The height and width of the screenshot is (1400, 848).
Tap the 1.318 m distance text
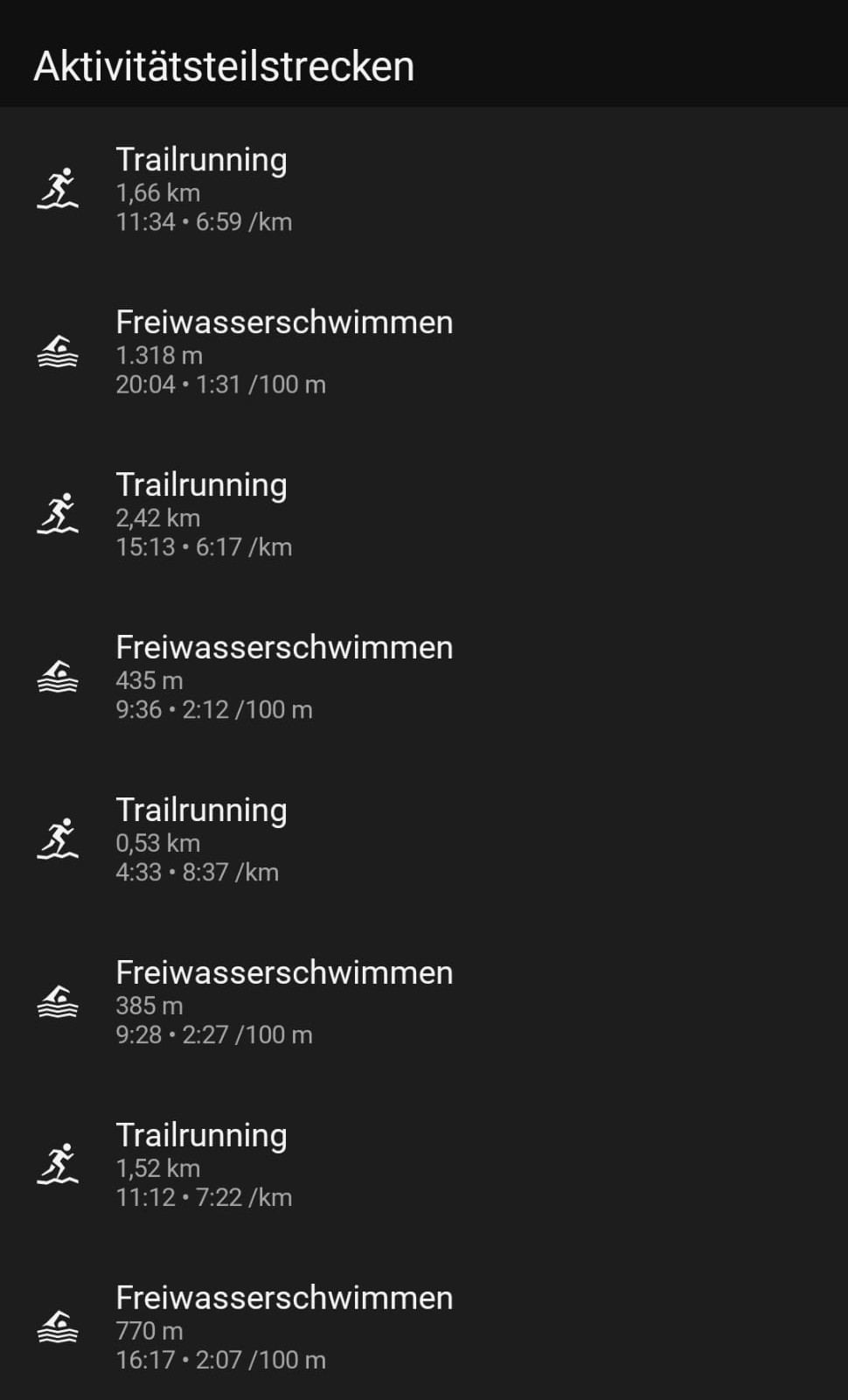pos(159,355)
